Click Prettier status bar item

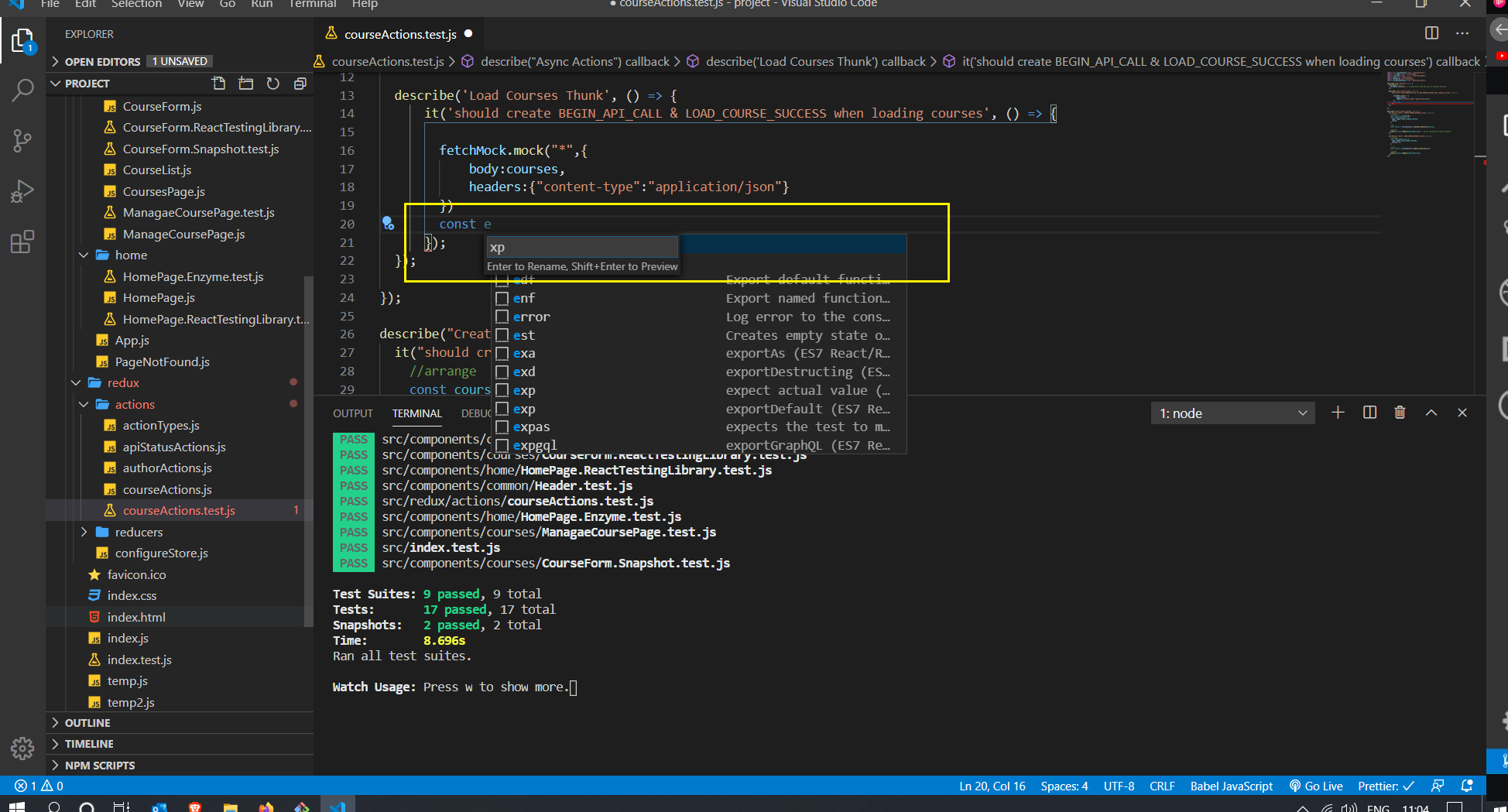1386,786
